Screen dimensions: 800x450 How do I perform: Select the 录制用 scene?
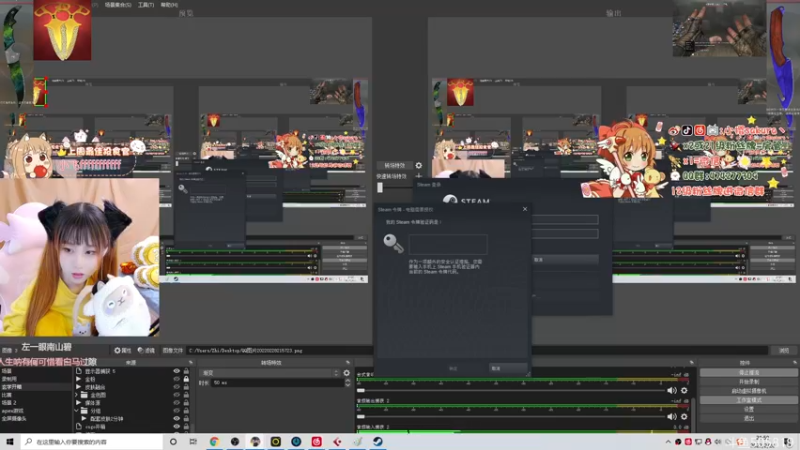[x=36, y=379]
